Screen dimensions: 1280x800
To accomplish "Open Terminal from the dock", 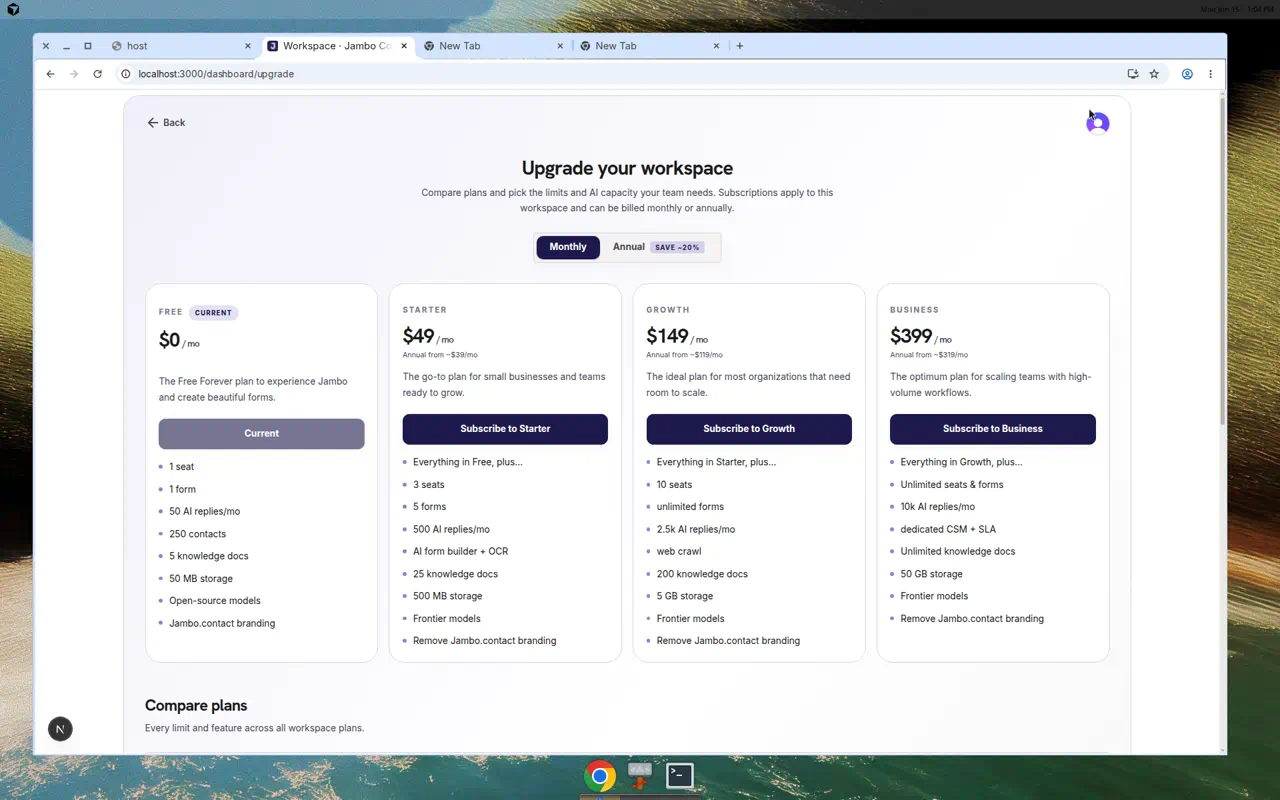I will (680, 775).
